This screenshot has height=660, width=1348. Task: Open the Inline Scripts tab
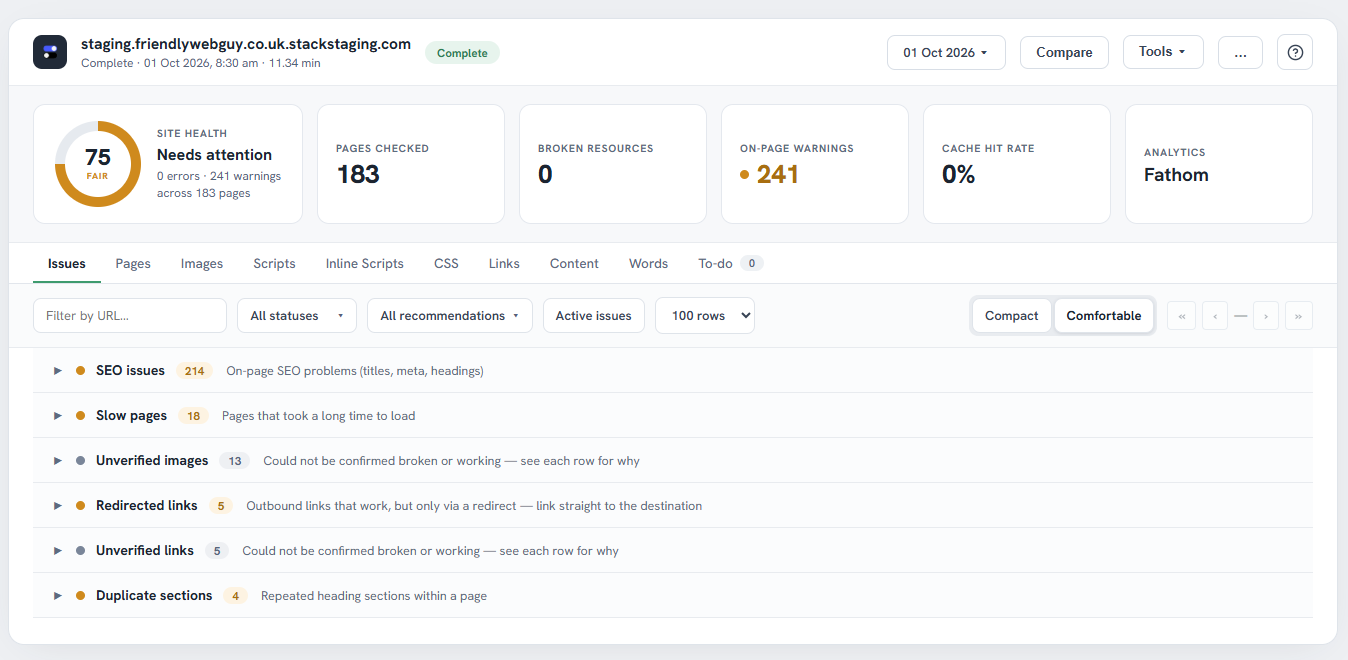click(x=365, y=264)
